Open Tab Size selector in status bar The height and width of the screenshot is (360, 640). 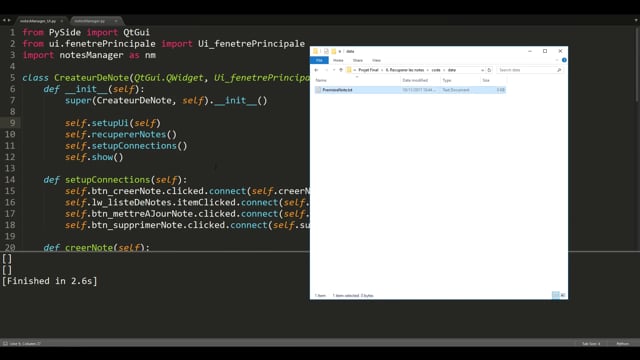[x=591, y=344]
